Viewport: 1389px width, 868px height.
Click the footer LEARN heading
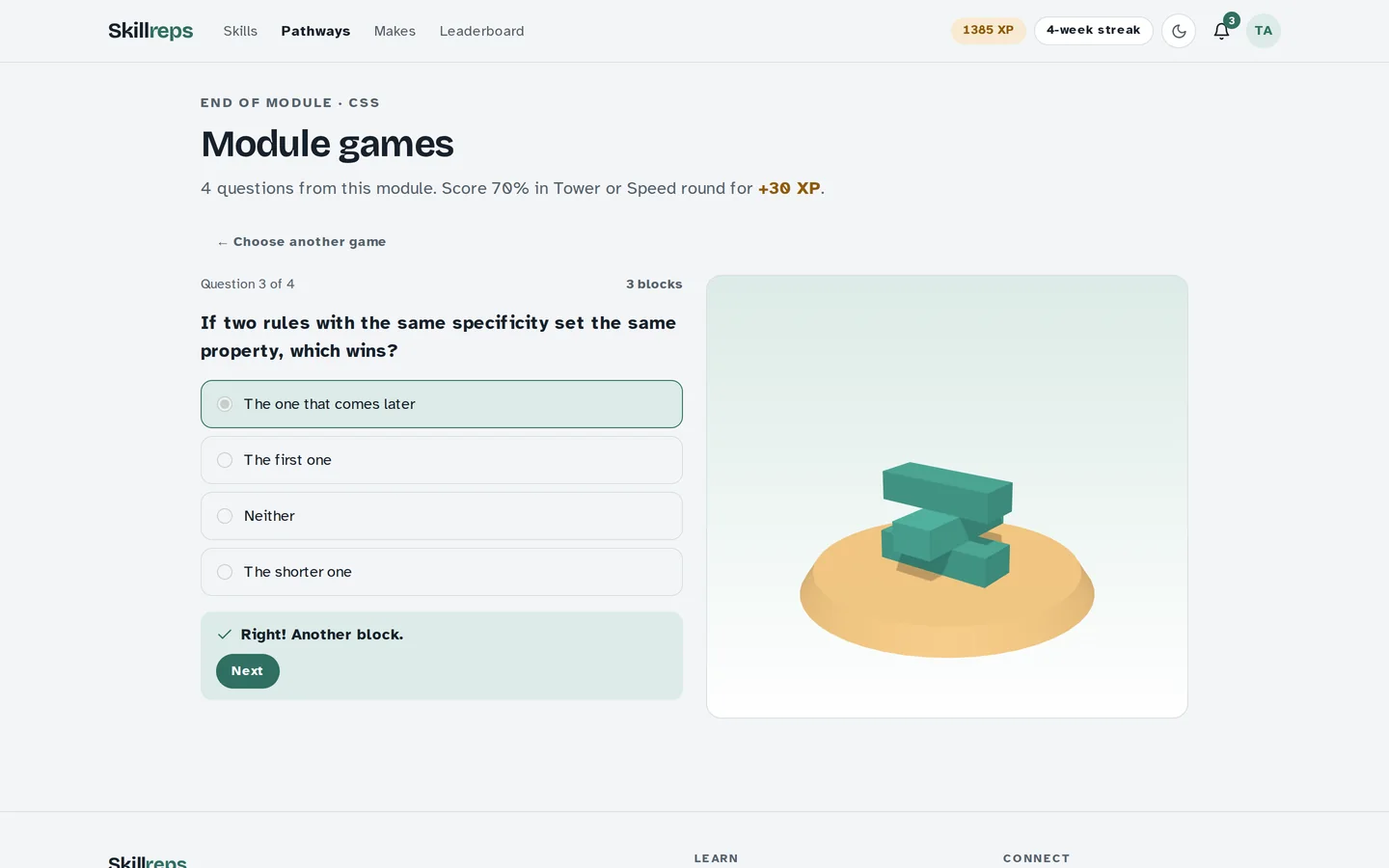[x=716, y=858]
